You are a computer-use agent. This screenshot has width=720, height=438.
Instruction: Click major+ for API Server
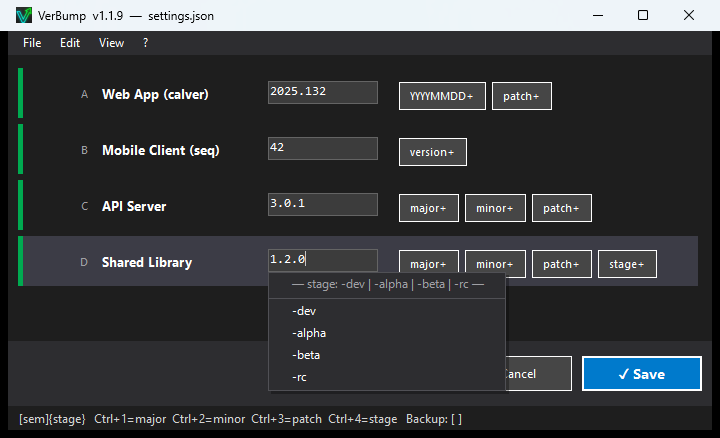coord(428,208)
